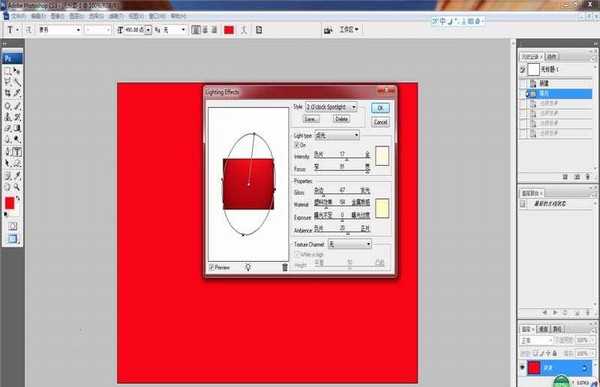This screenshot has height=387, width=600.
Task: Click Cancel in Lighting Effects dialog
Action: point(380,122)
